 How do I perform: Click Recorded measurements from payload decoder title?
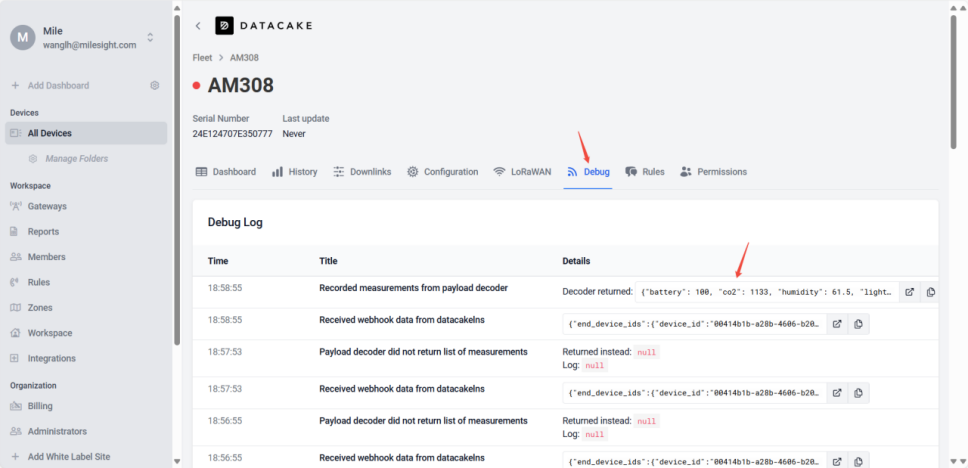tap(414, 288)
